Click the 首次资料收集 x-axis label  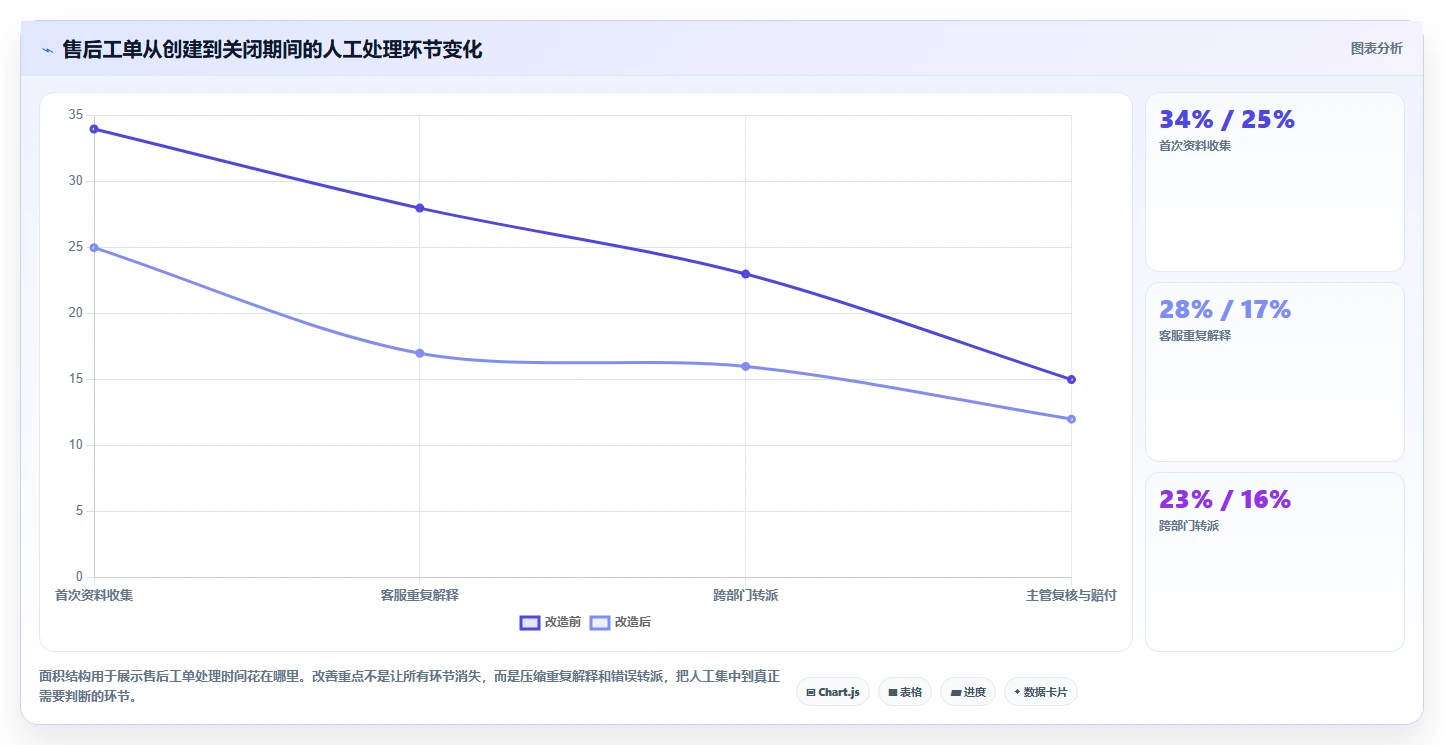[x=94, y=595]
